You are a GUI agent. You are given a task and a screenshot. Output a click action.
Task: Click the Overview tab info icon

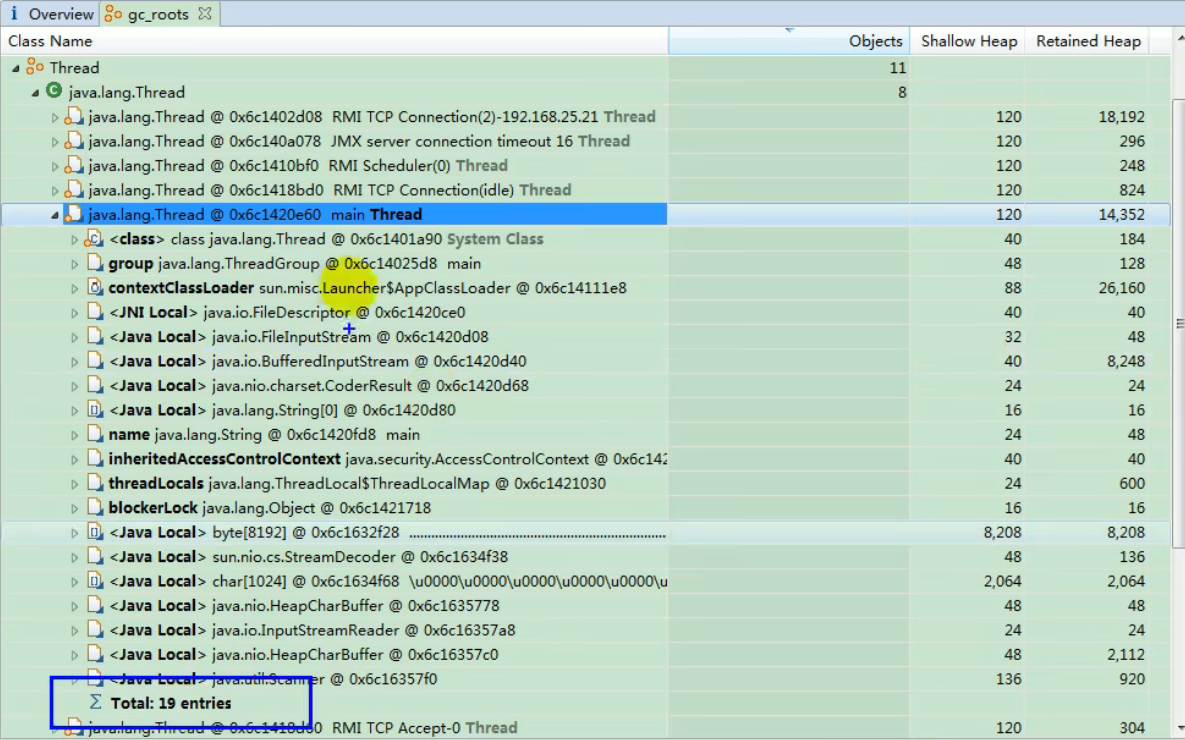14,14
